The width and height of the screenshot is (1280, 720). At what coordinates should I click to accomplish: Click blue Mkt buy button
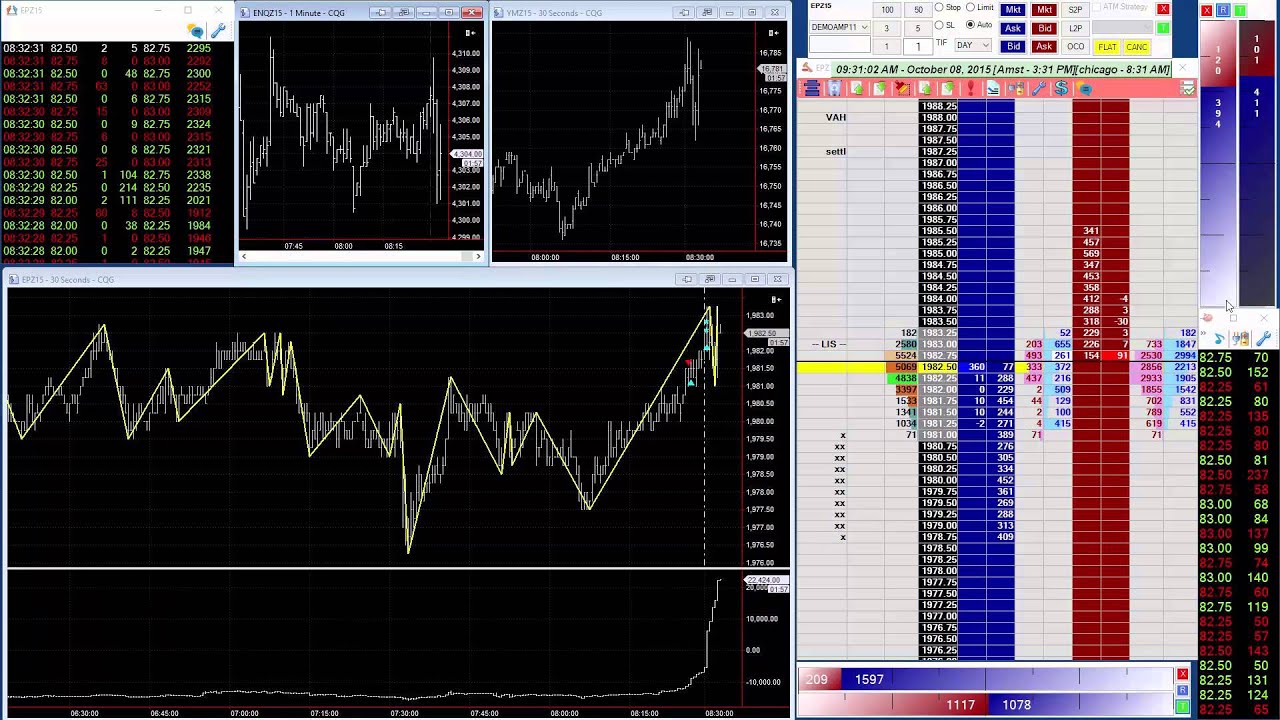[x=1013, y=10]
